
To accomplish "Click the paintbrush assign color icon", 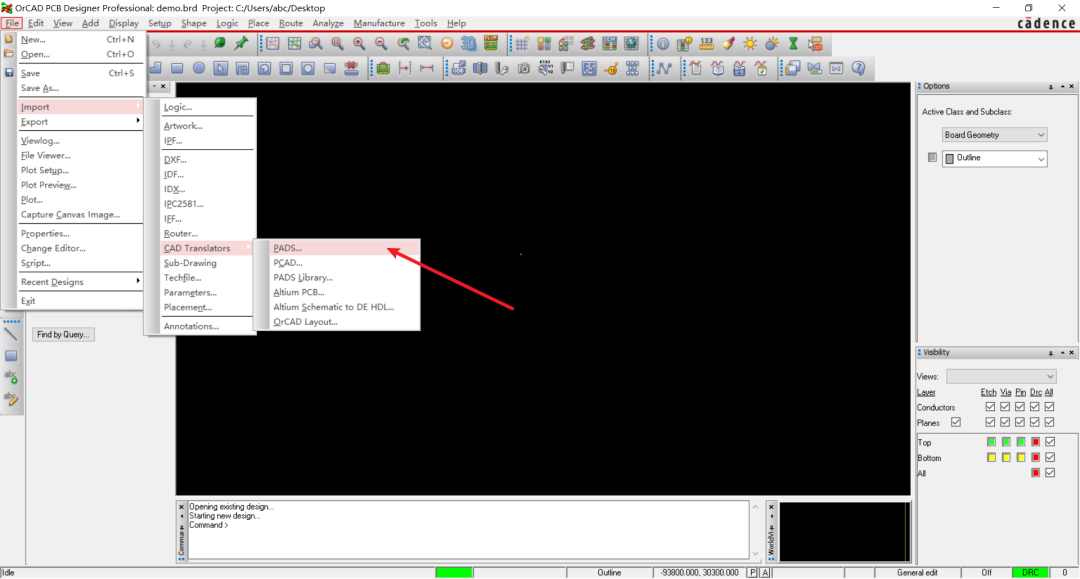I will point(728,44).
